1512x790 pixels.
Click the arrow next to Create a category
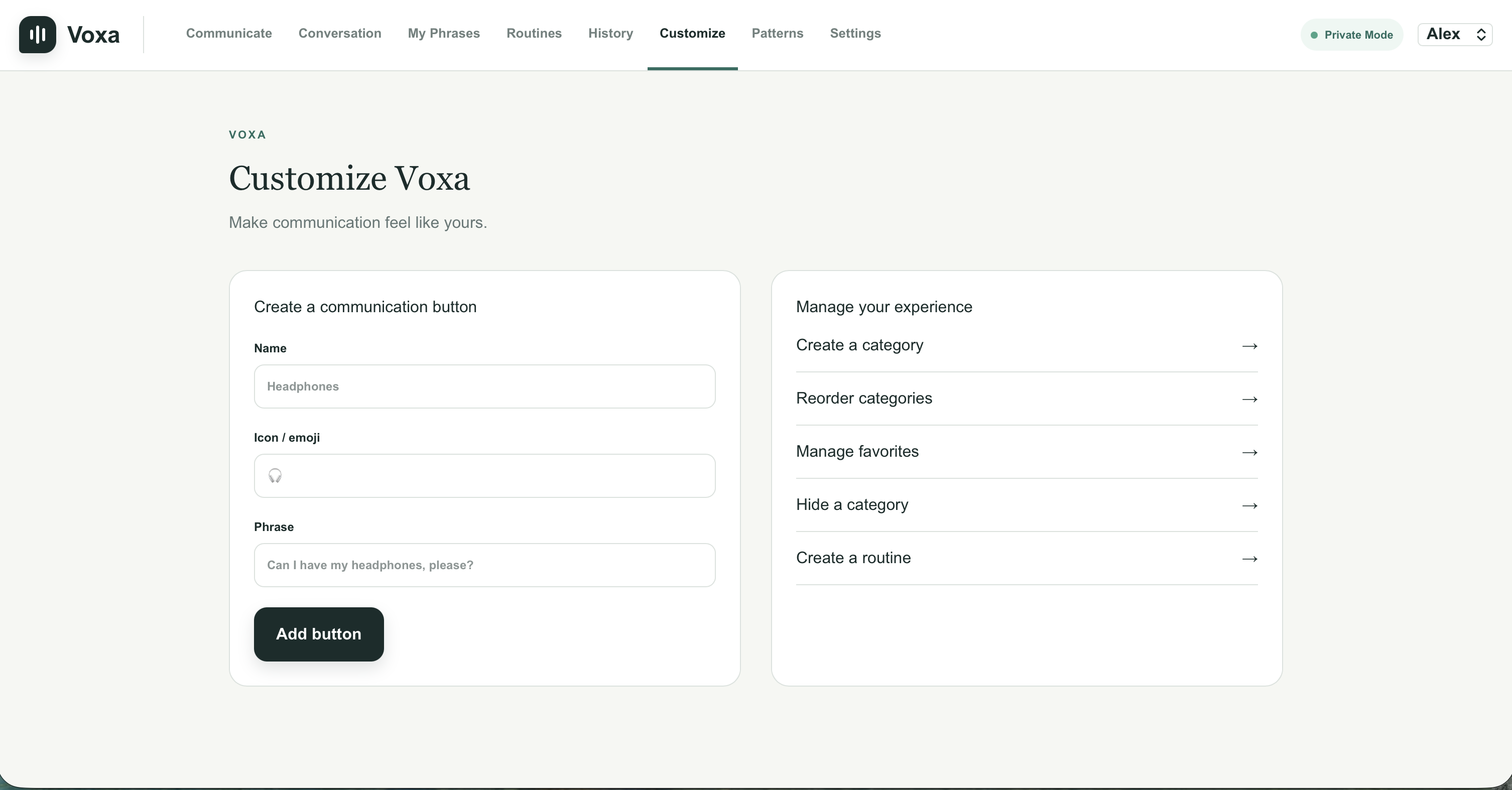(x=1249, y=346)
